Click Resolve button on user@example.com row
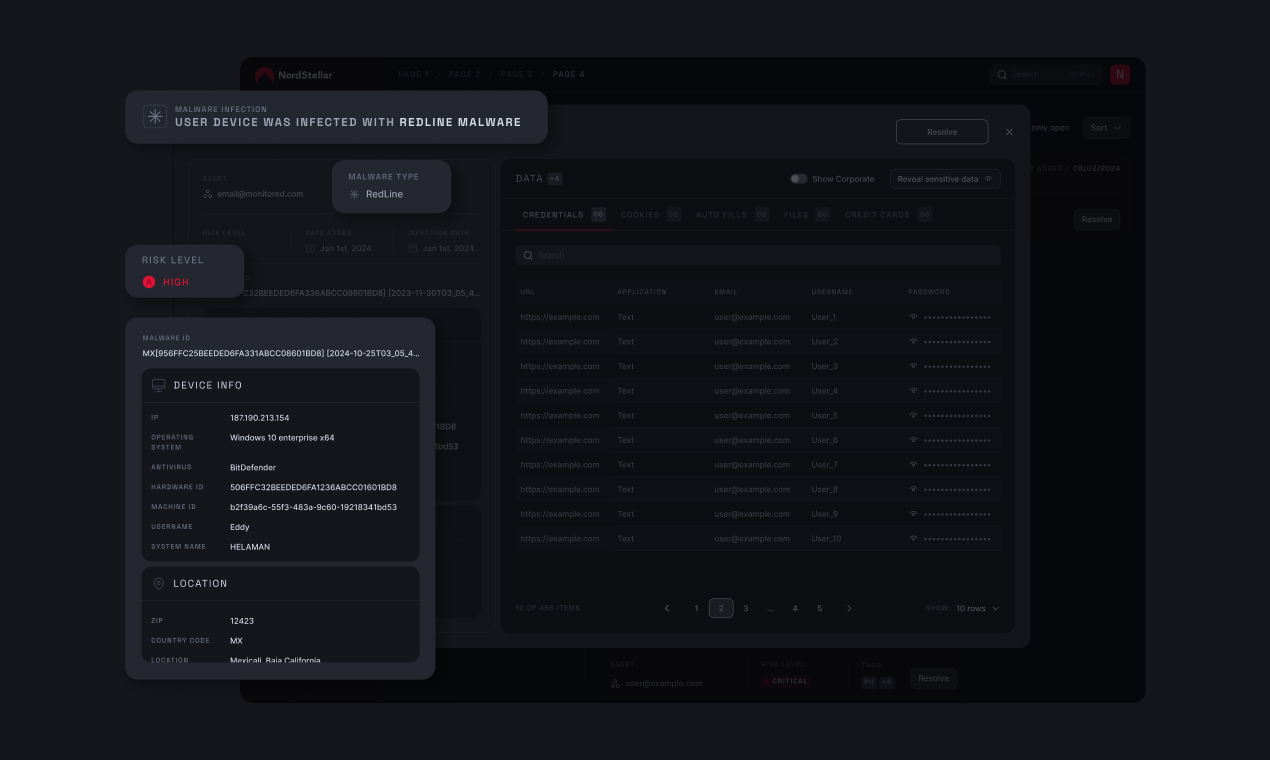This screenshot has width=1270, height=760. point(933,678)
